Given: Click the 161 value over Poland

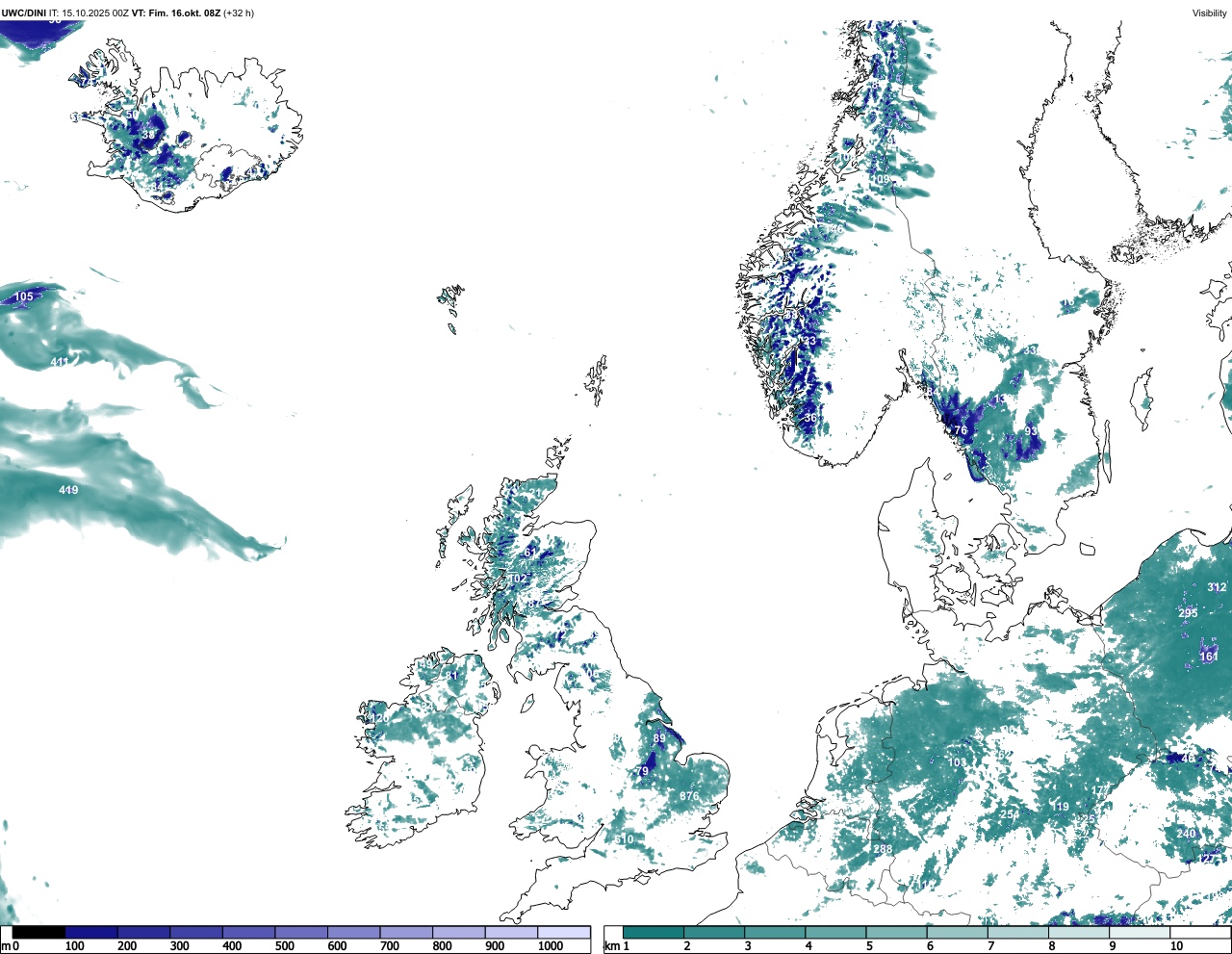Looking at the screenshot, I should click(1209, 657).
